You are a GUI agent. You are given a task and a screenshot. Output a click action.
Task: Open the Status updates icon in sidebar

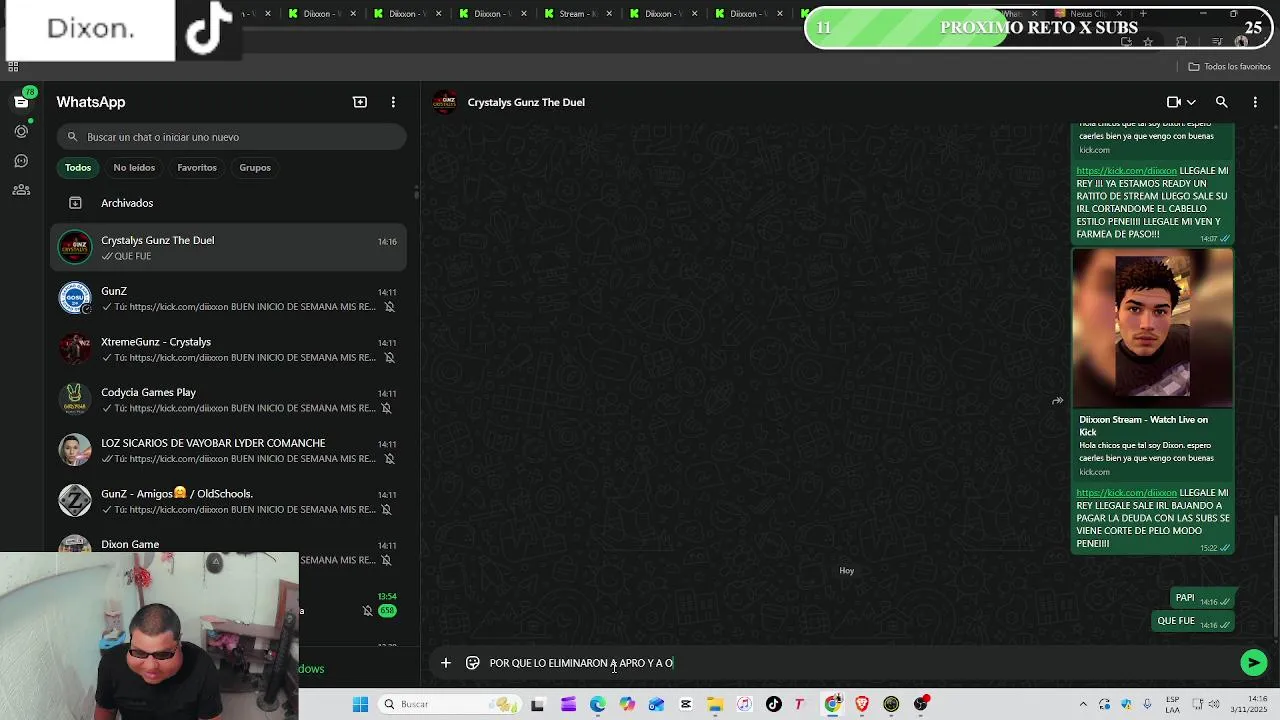21,131
